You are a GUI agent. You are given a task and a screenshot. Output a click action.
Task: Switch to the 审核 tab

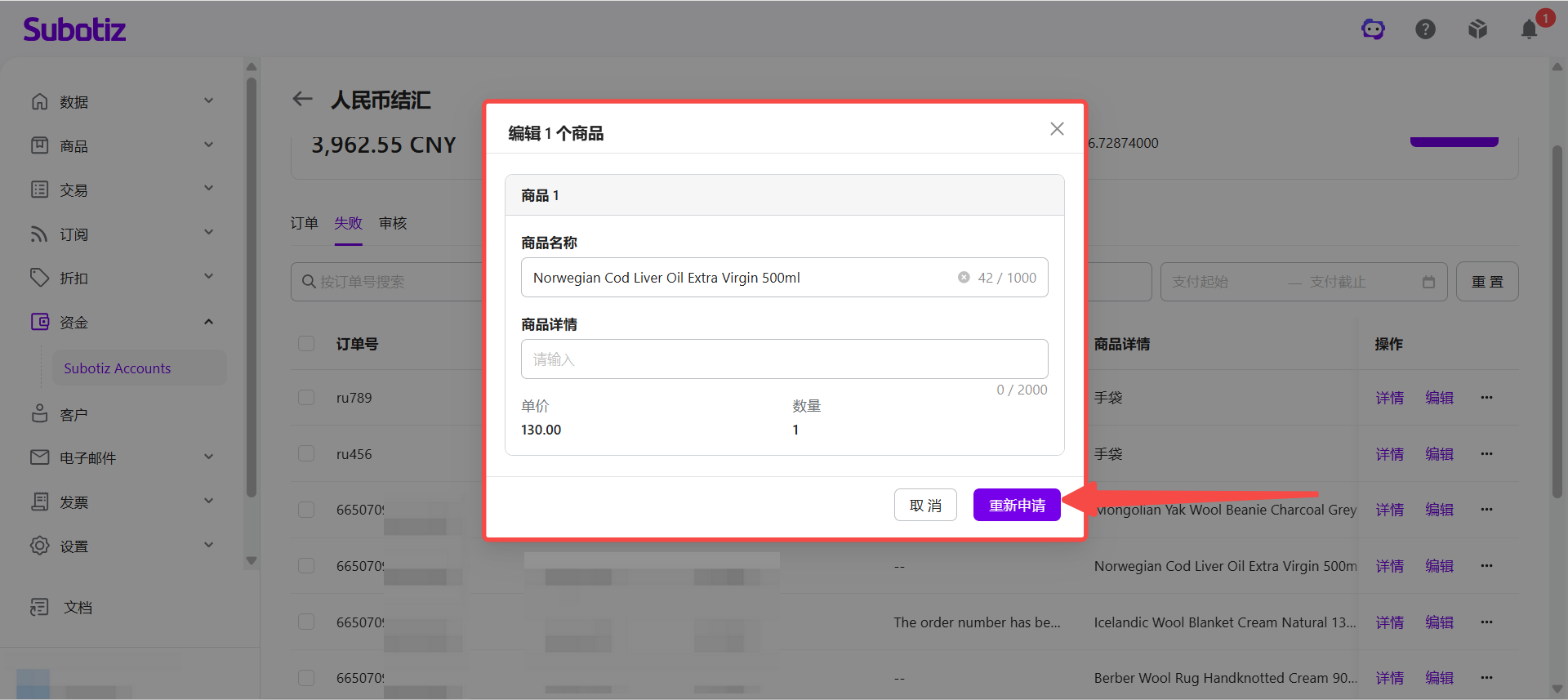click(393, 223)
